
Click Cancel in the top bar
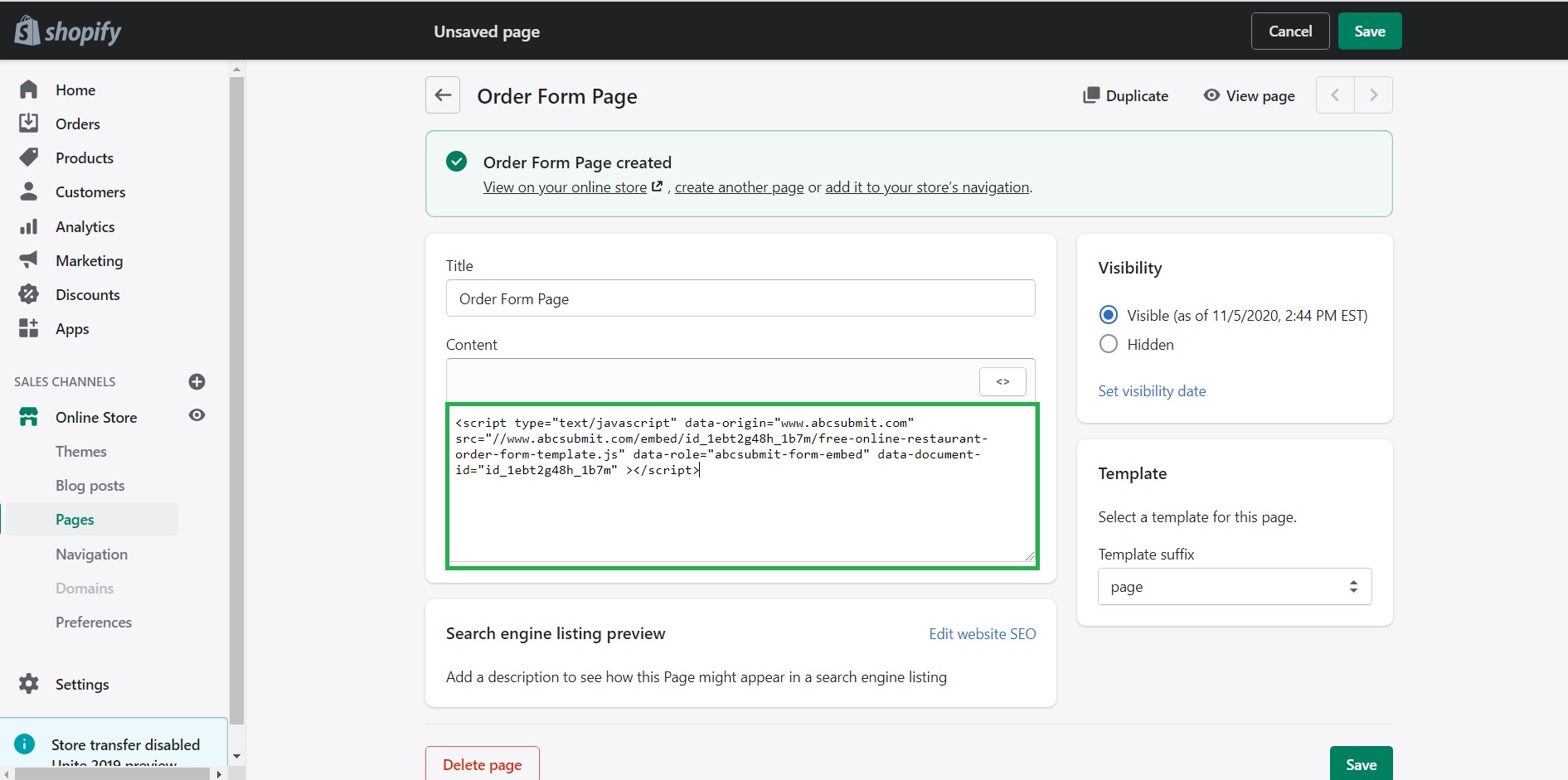coord(1290,31)
